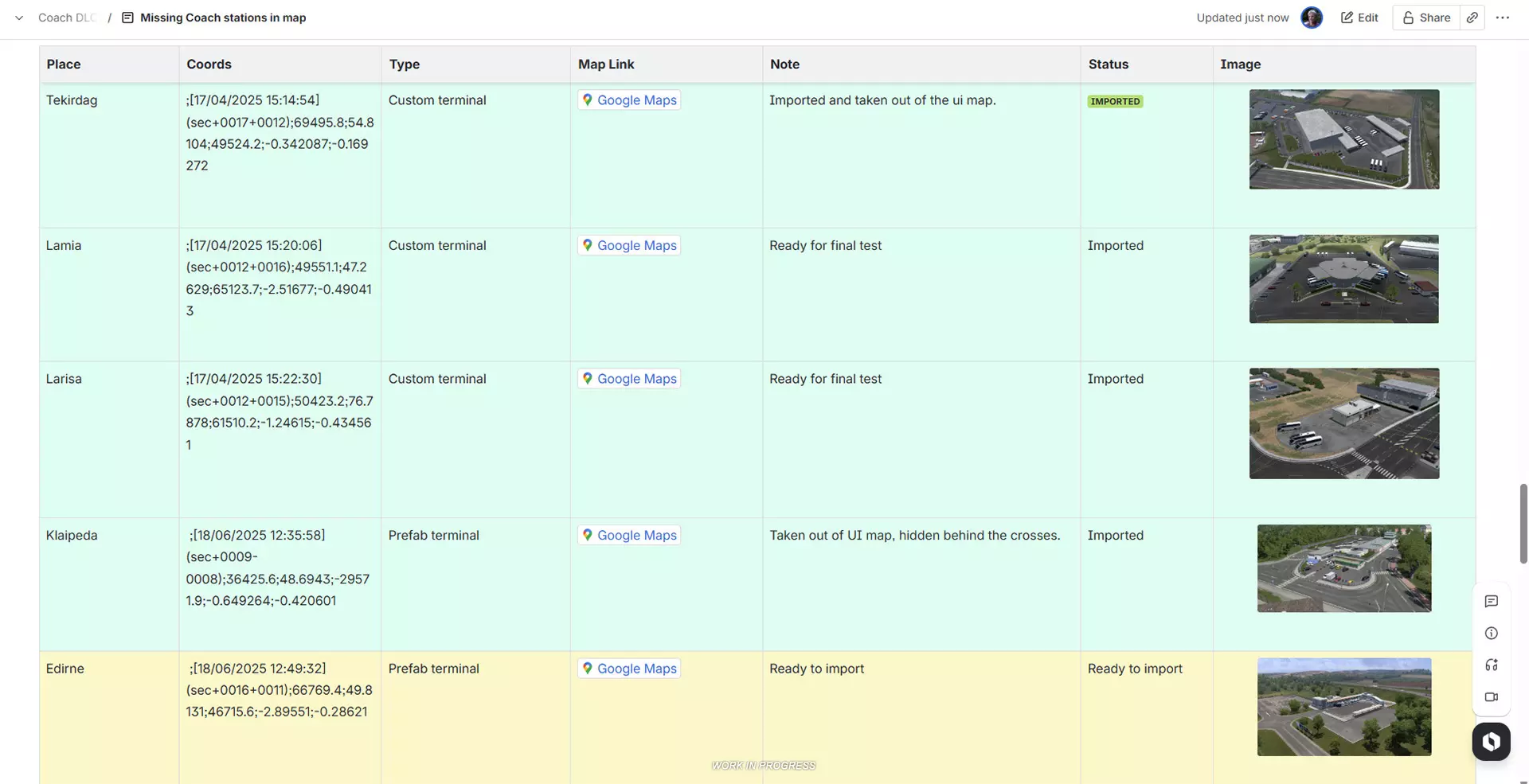Viewport: 1529px width, 784px height.
Task: Click the dark floating assistant button
Action: 1492,742
